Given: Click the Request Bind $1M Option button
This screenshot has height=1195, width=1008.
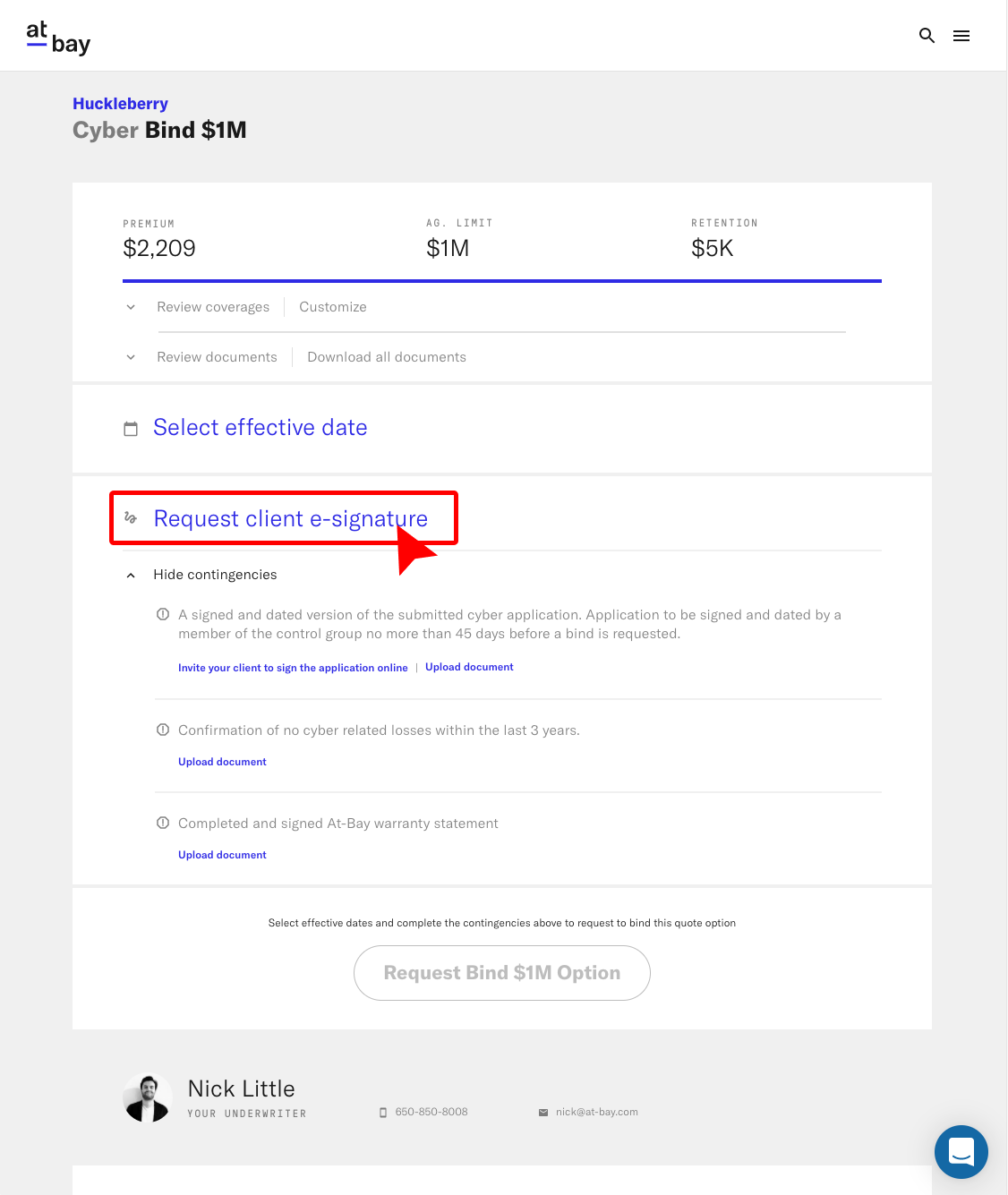Looking at the screenshot, I should coord(502,973).
